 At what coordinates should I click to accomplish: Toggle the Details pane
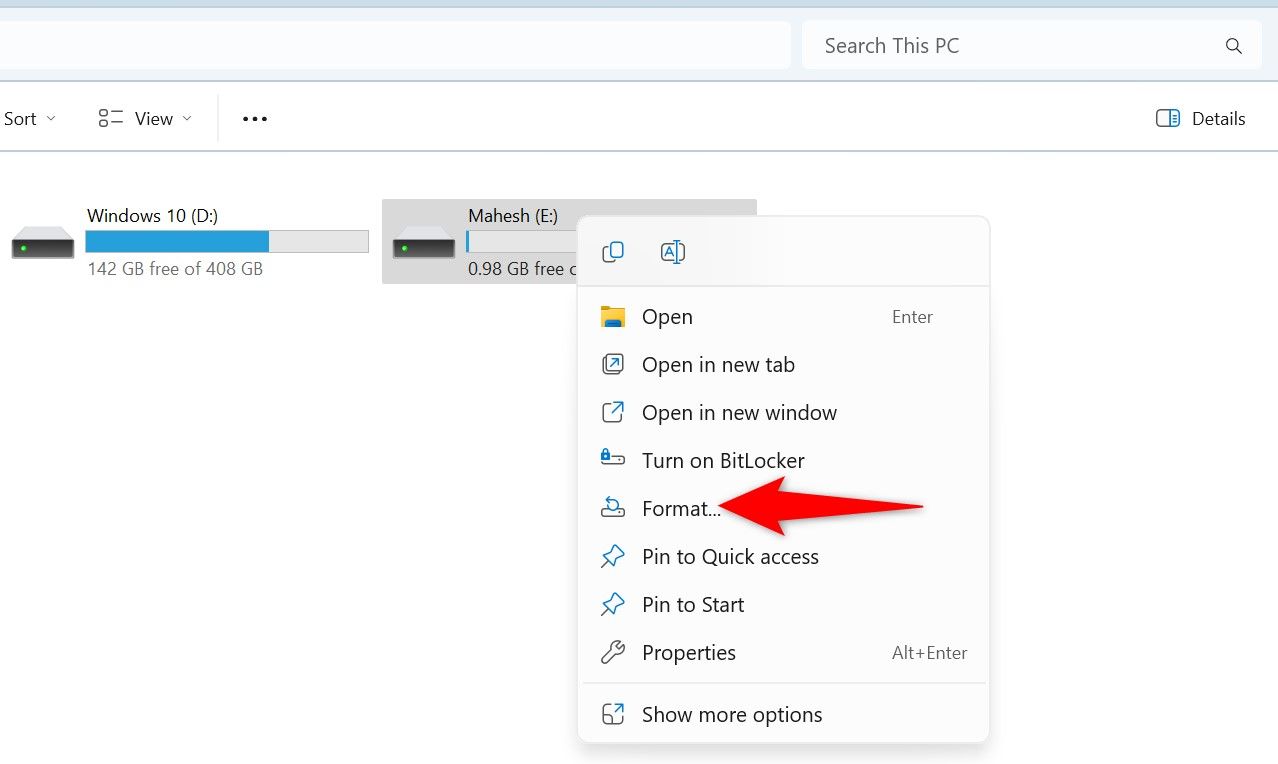click(1200, 119)
